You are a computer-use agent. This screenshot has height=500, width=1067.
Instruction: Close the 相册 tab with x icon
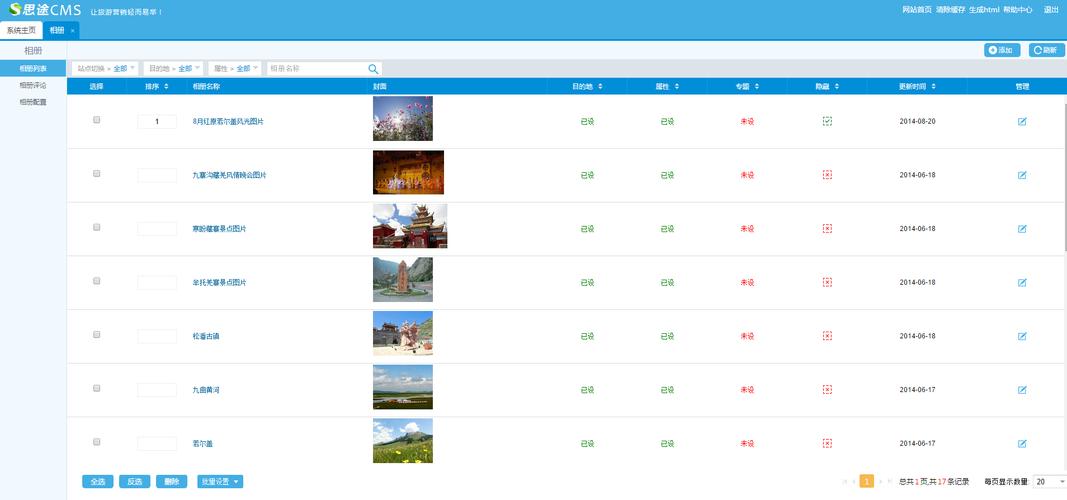72,31
